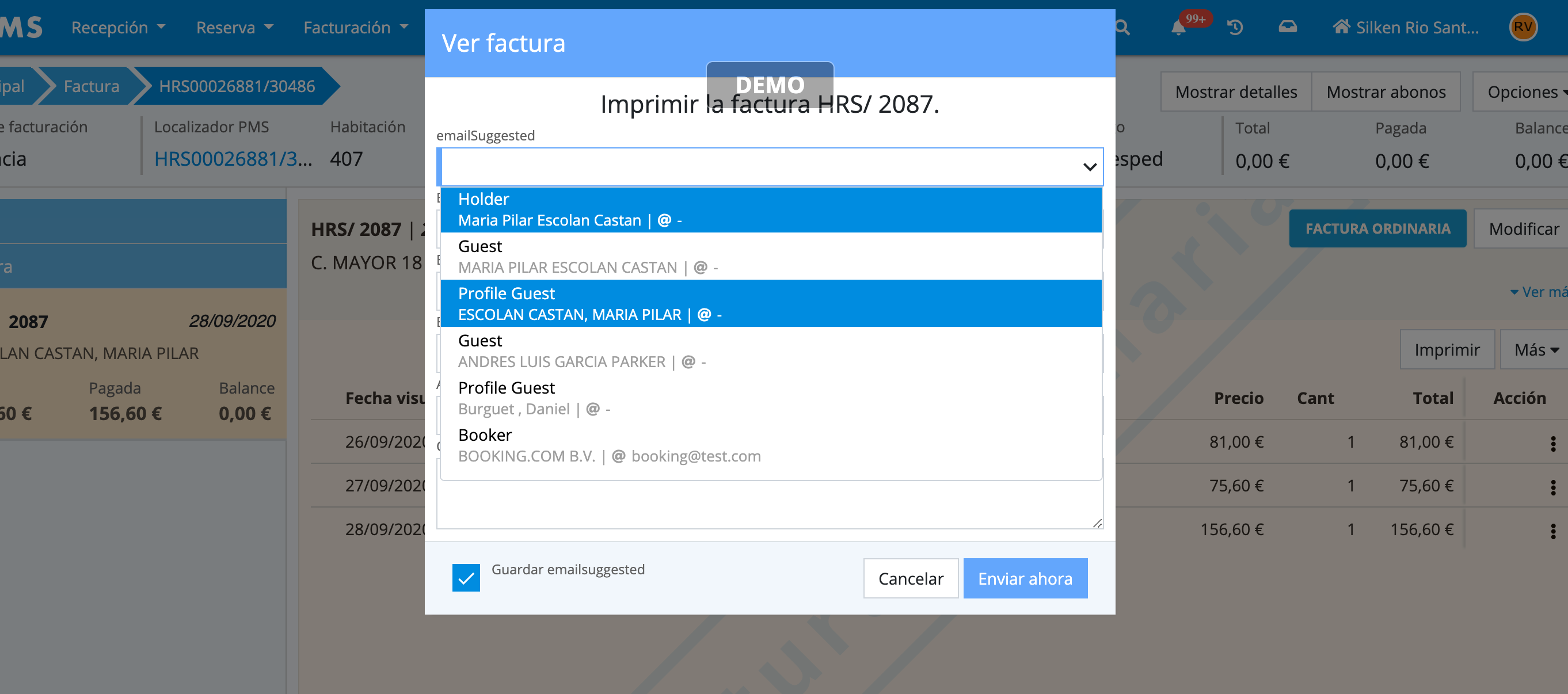1568x694 pixels.
Task: Open the history clock icon
Action: coord(1235,28)
